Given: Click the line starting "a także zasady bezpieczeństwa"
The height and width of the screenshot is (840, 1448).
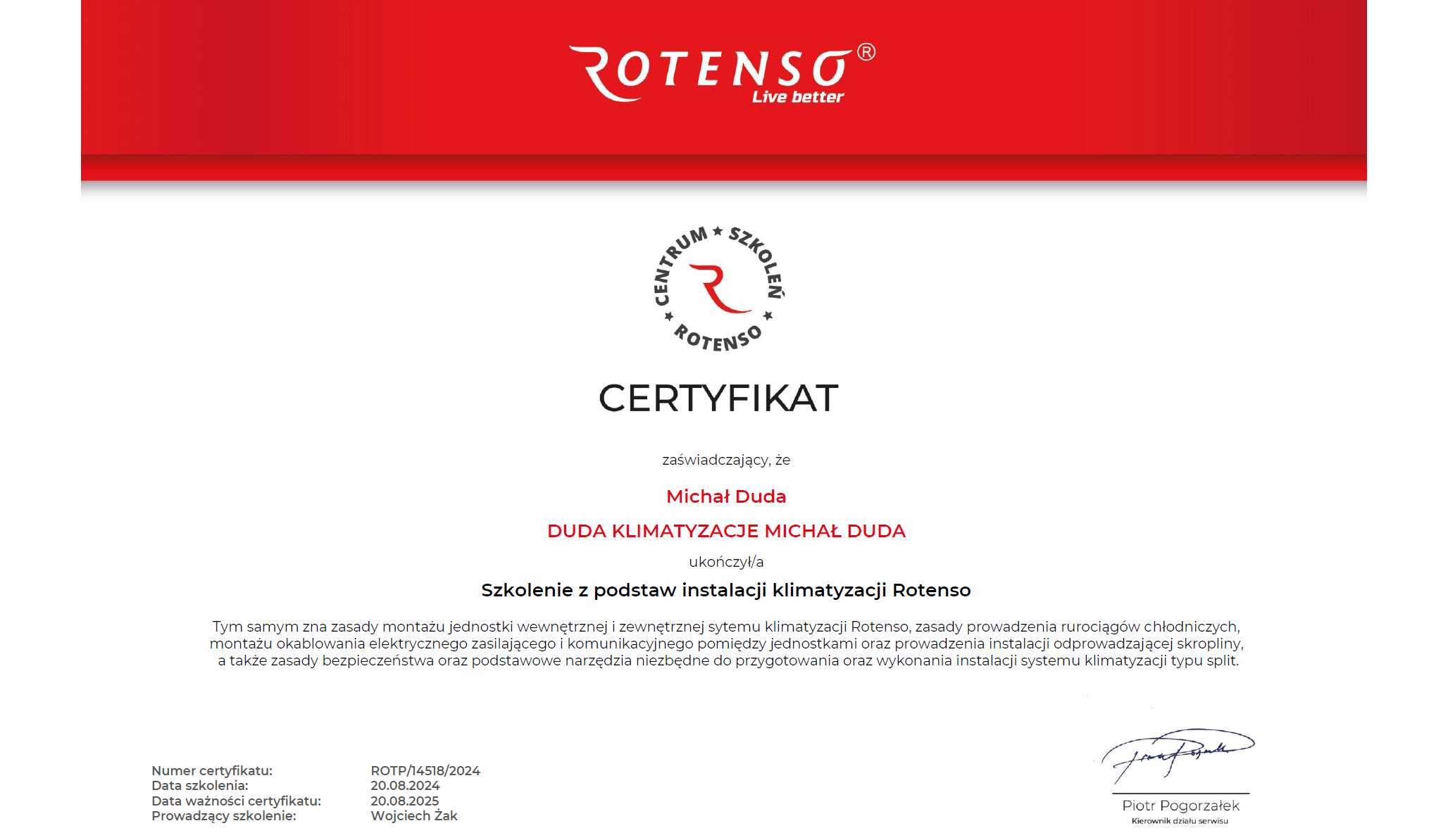Looking at the screenshot, I should pos(728,660).
